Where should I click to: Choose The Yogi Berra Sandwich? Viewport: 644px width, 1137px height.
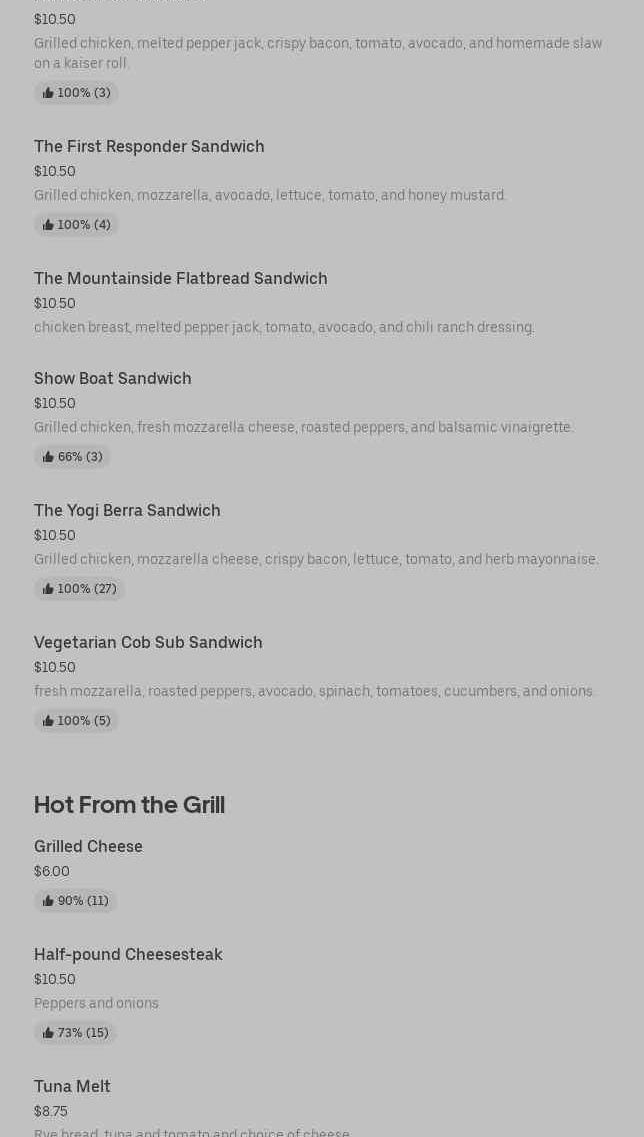click(x=127, y=511)
